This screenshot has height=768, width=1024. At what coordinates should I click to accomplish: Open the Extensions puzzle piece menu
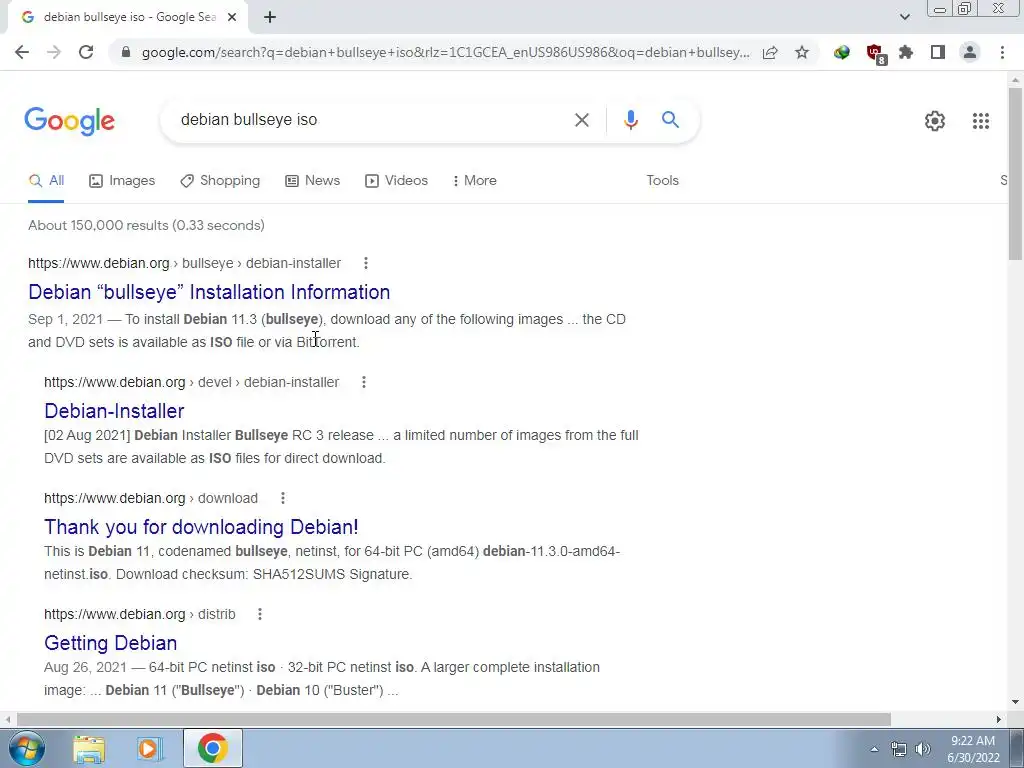click(x=906, y=52)
